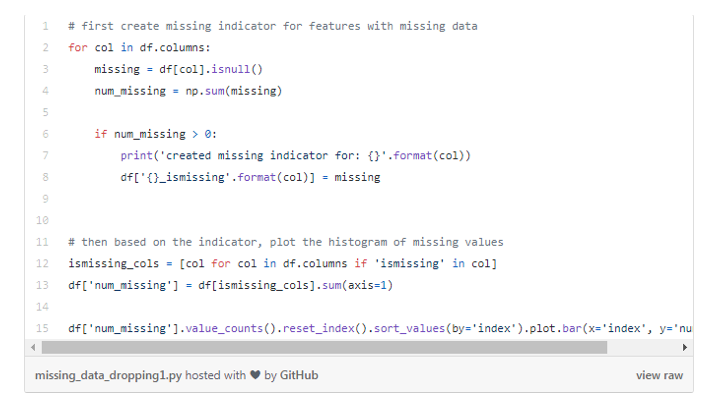The height and width of the screenshot is (408, 724).
Task: Click the heart icon in the footer
Action: pyautogui.click(x=254, y=376)
